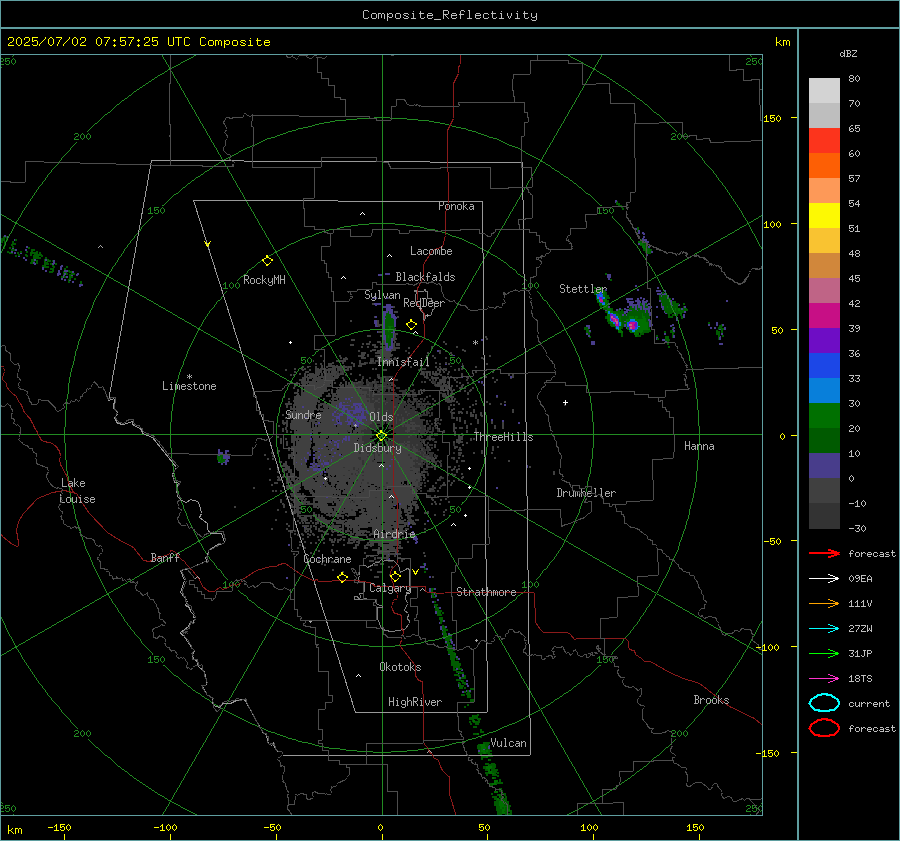This screenshot has height=841, width=900.
Task: Click the magenta 18TS arrow in legend
Action: point(824,679)
